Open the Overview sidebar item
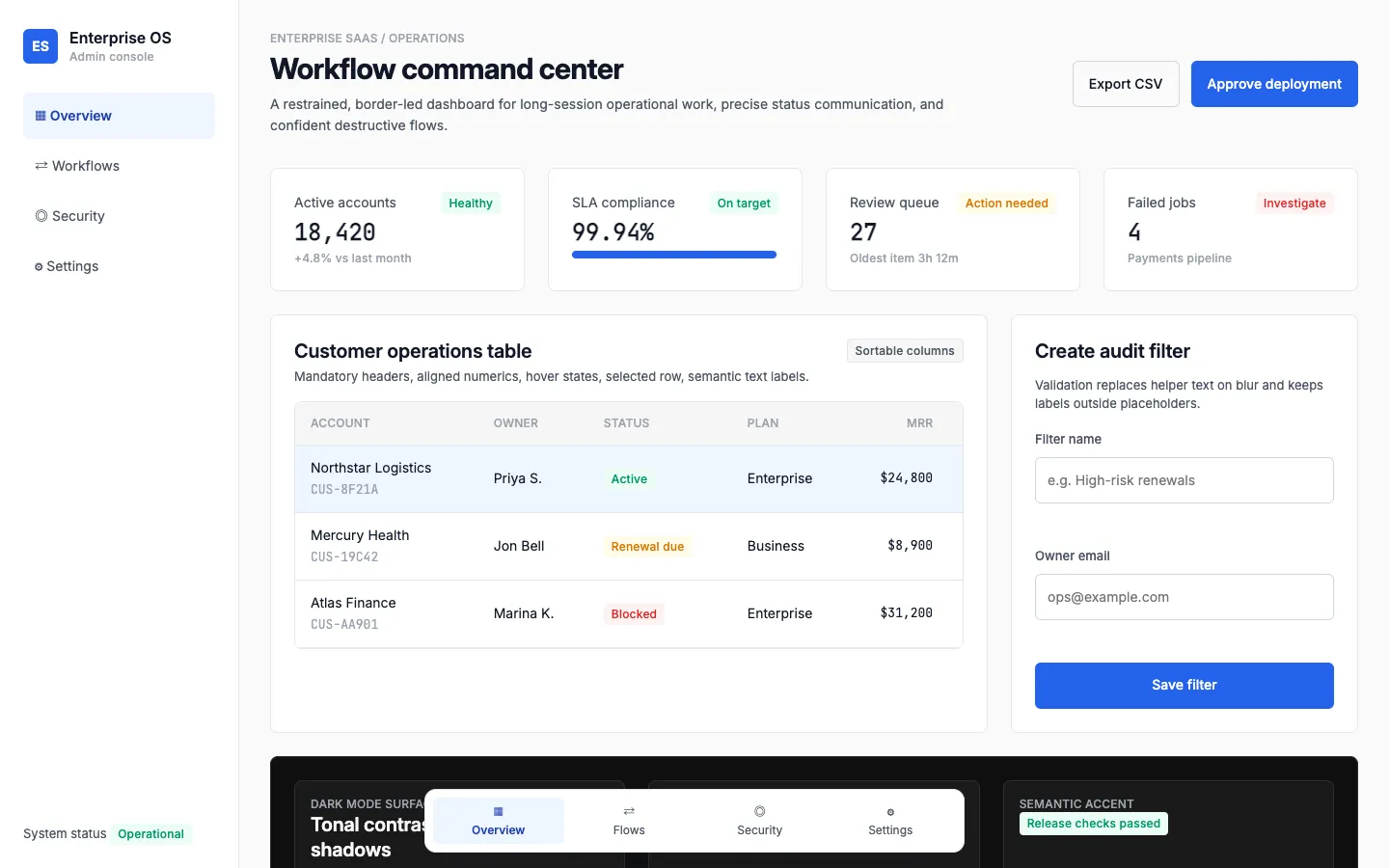 pyautogui.click(x=119, y=116)
